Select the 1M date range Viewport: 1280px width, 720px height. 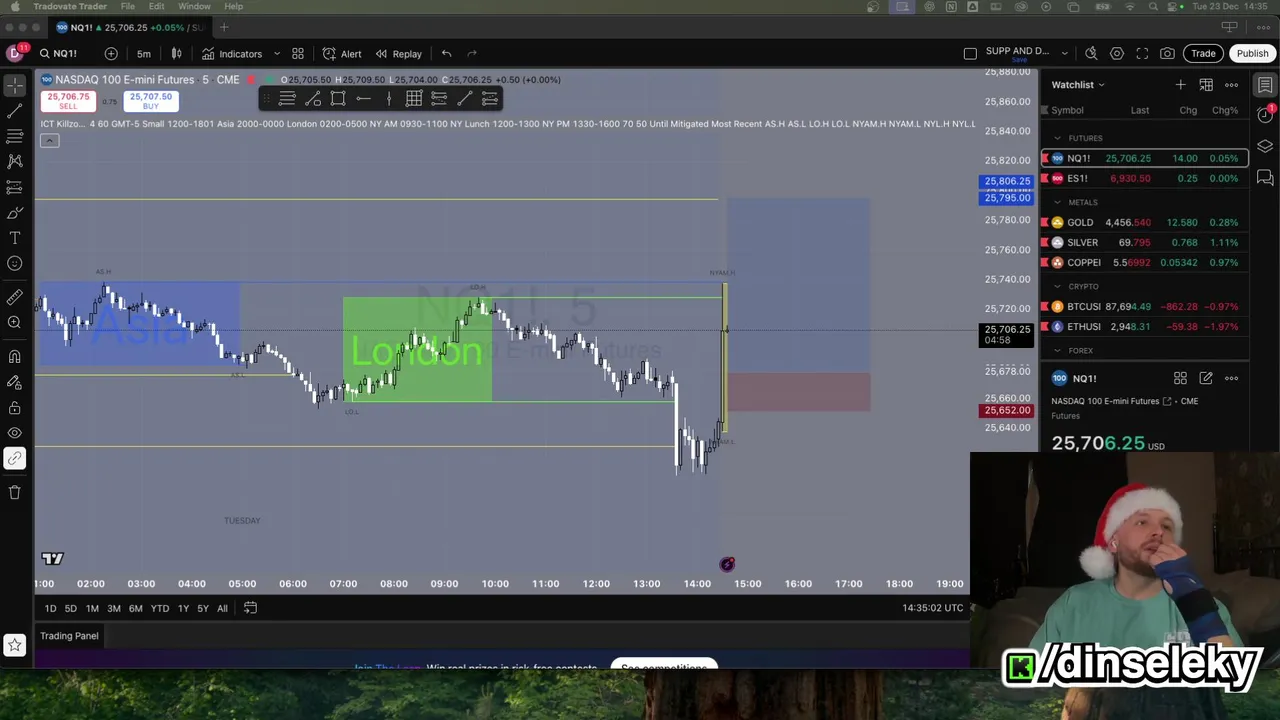click(92, 608)
